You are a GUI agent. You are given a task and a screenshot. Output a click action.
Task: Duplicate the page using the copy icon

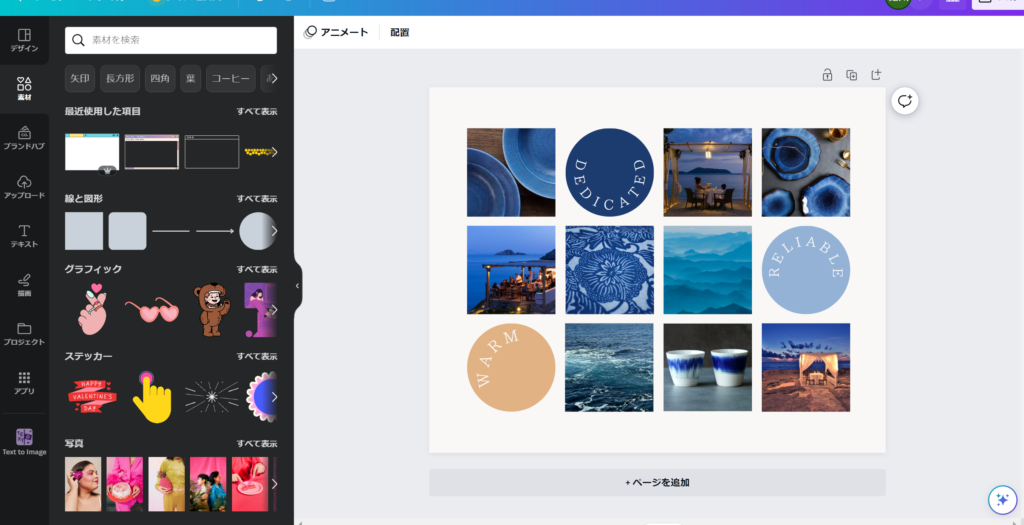pos(852,75)
